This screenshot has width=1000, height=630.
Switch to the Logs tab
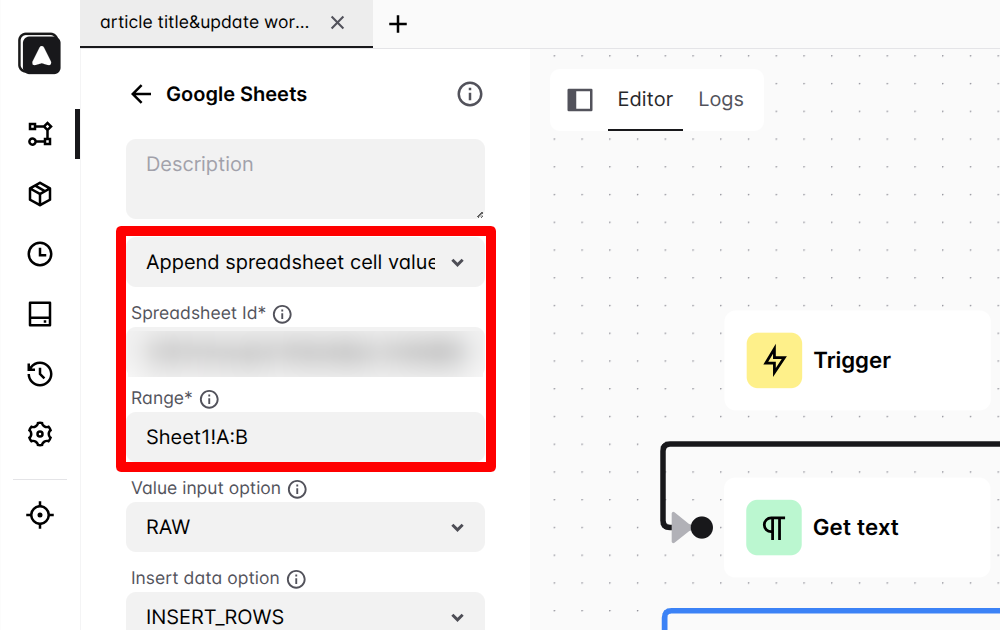click(x=721, y=99)
